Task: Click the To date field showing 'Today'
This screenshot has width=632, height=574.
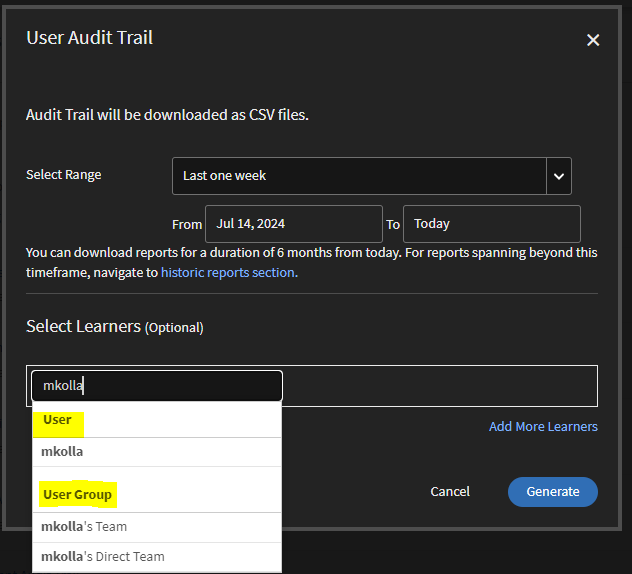Action: 491,224
